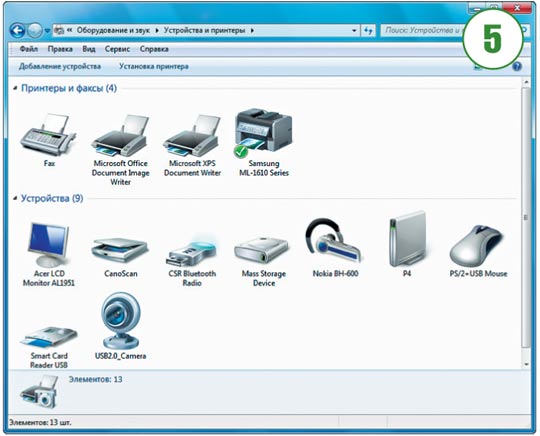Click the Устройства (9) group header
This screenshot has height=436, width=540.
pos(52,198)
